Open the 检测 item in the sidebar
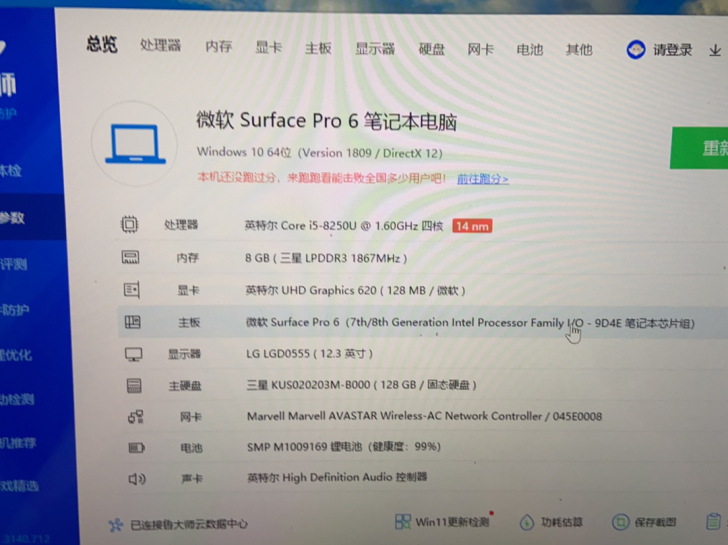This screenshot has height=545, width=728. (x=17, y=399)
